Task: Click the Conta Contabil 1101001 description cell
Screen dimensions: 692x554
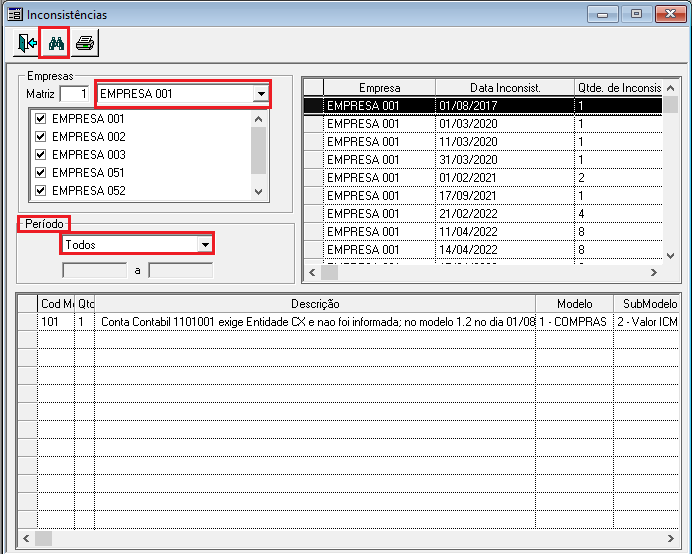Action: pos(315,322)
